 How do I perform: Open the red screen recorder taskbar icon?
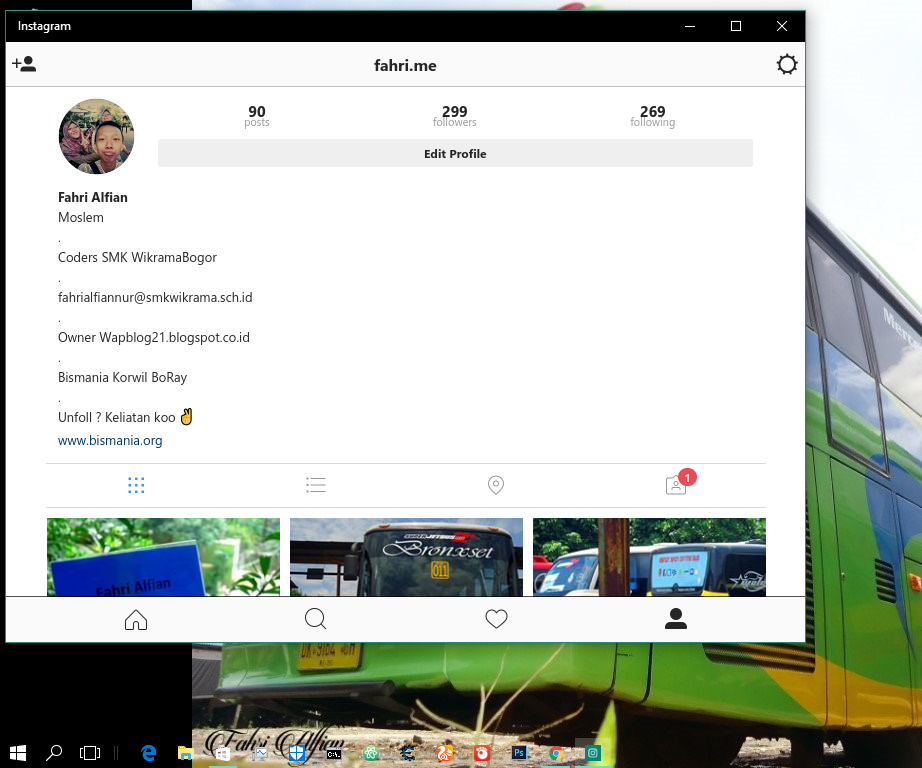point(482,753)
